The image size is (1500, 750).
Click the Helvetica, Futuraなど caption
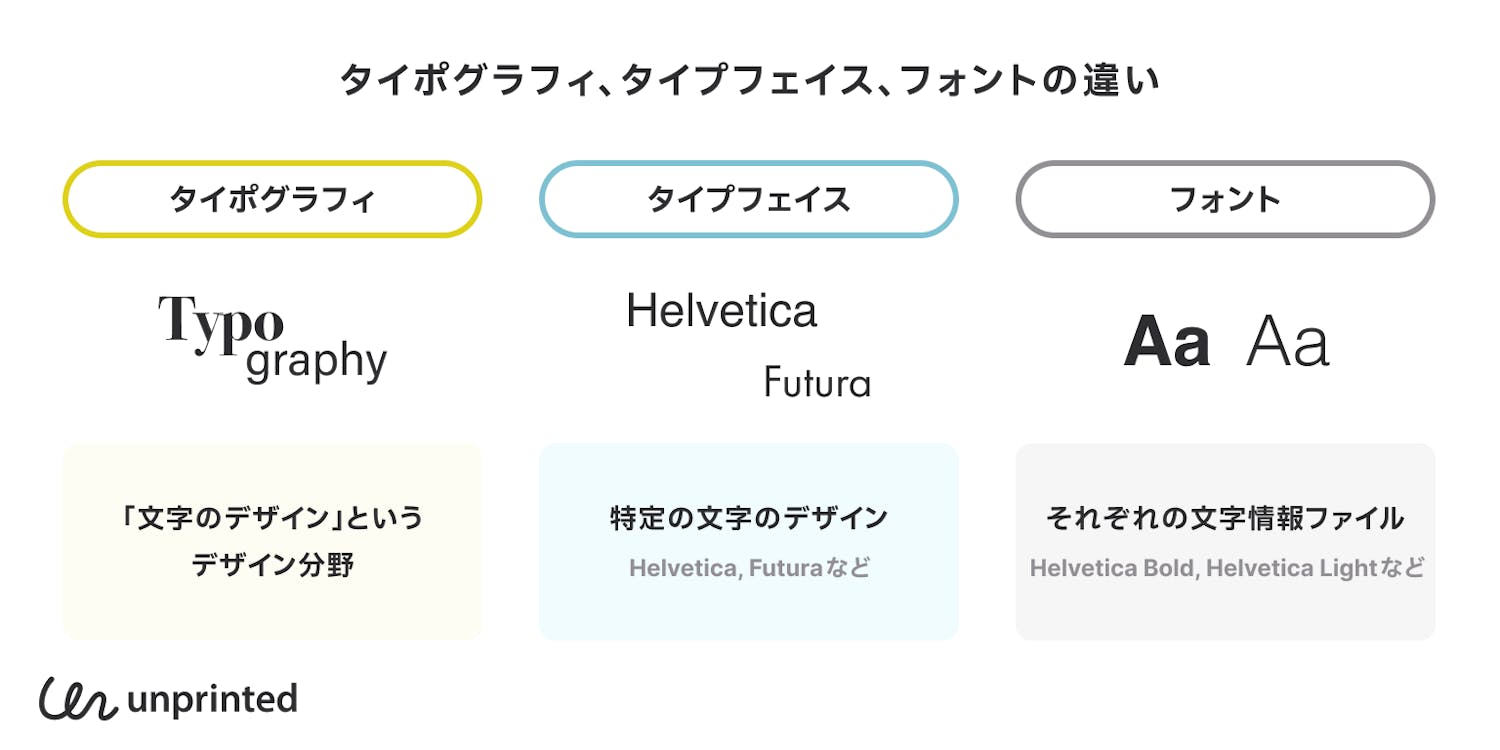point(748,569)
